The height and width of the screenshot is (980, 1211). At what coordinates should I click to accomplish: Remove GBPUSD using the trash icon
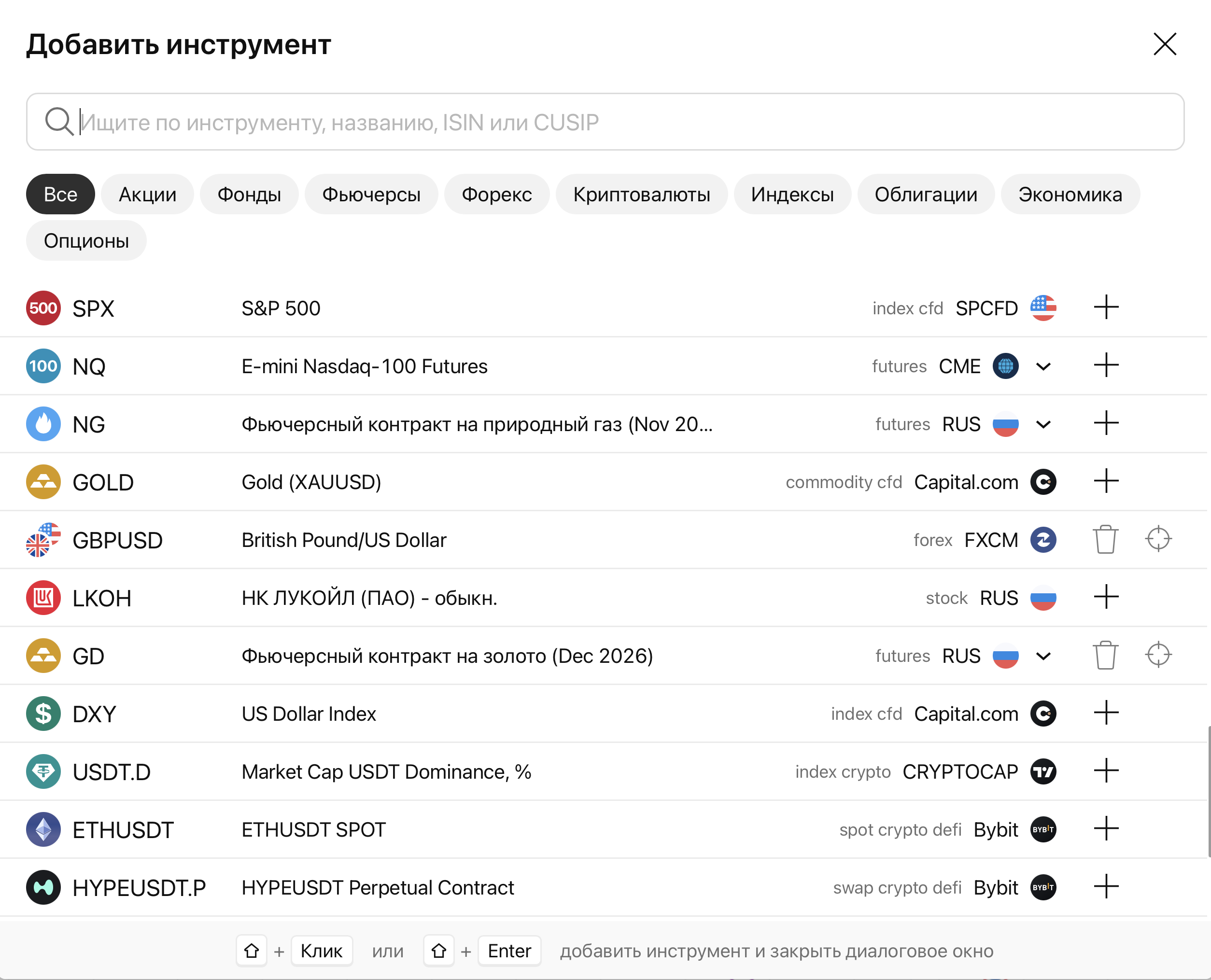tap(1105, 540)
